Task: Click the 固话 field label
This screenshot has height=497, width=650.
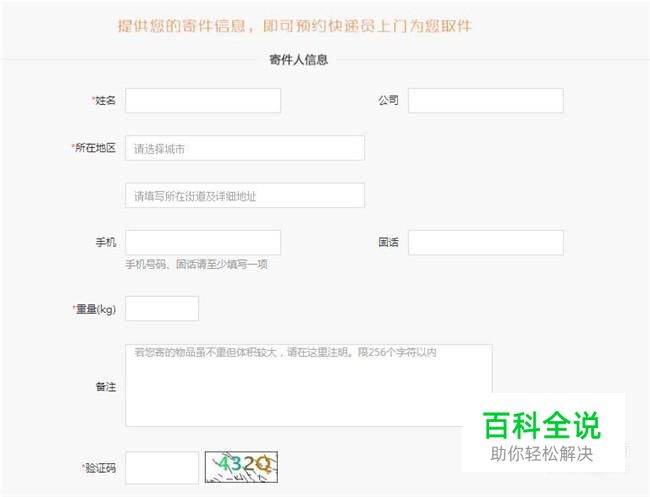Action: coord(388,242)
